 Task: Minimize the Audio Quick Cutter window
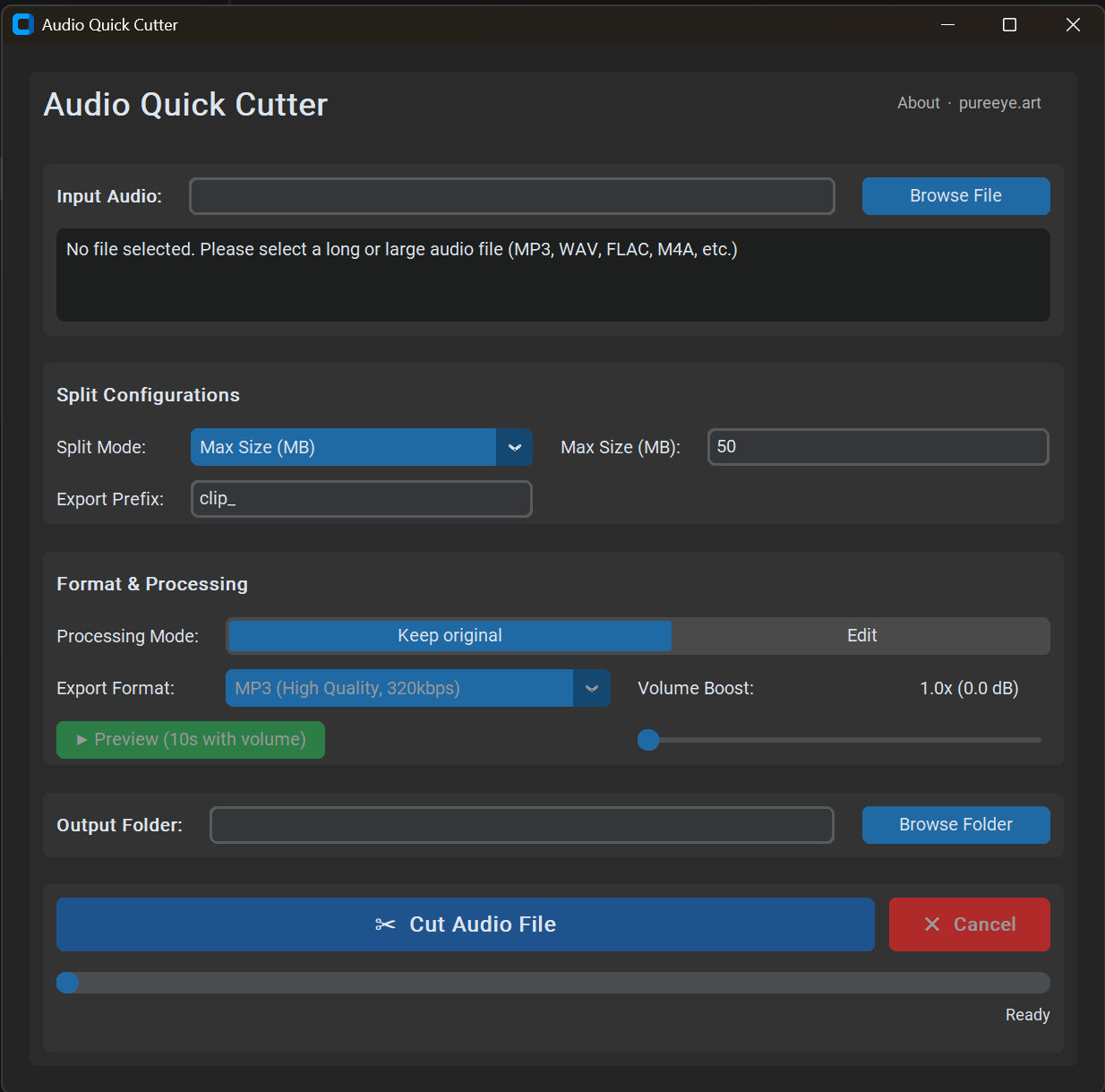click(x=947, y=24)
